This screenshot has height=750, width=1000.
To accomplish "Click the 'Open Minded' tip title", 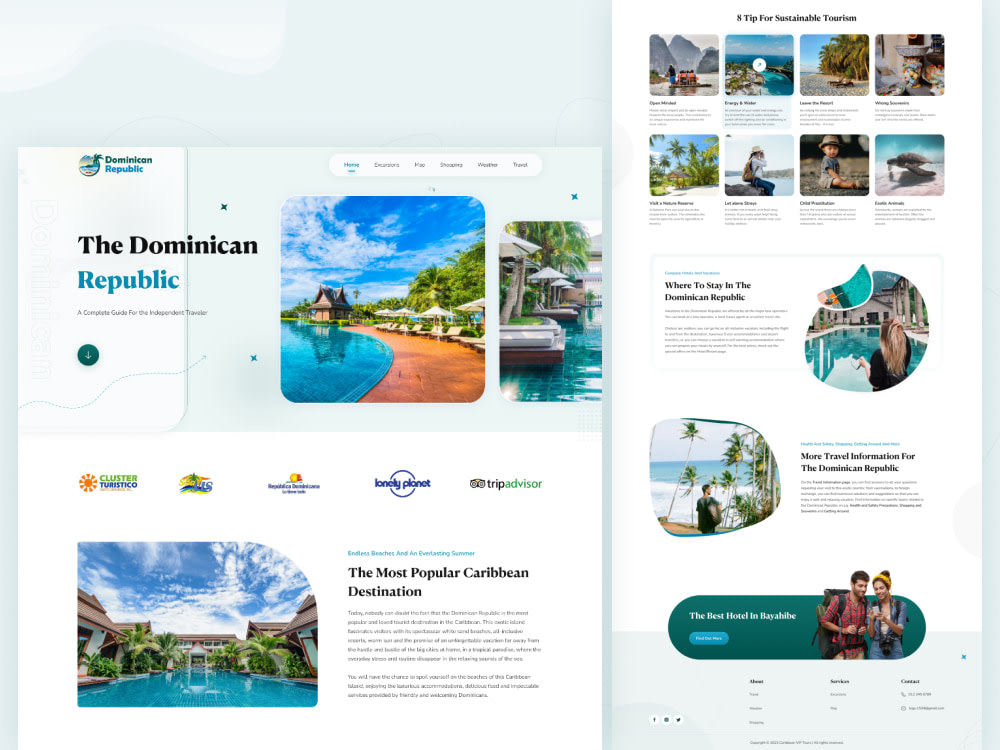I will (x=663, y=103).
